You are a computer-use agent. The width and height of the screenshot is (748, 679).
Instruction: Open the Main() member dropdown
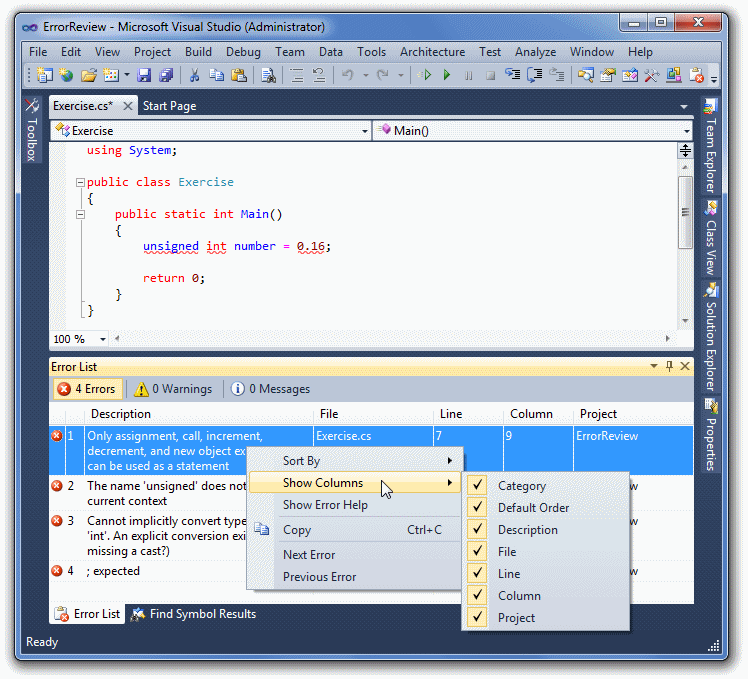tap(686, 131)
